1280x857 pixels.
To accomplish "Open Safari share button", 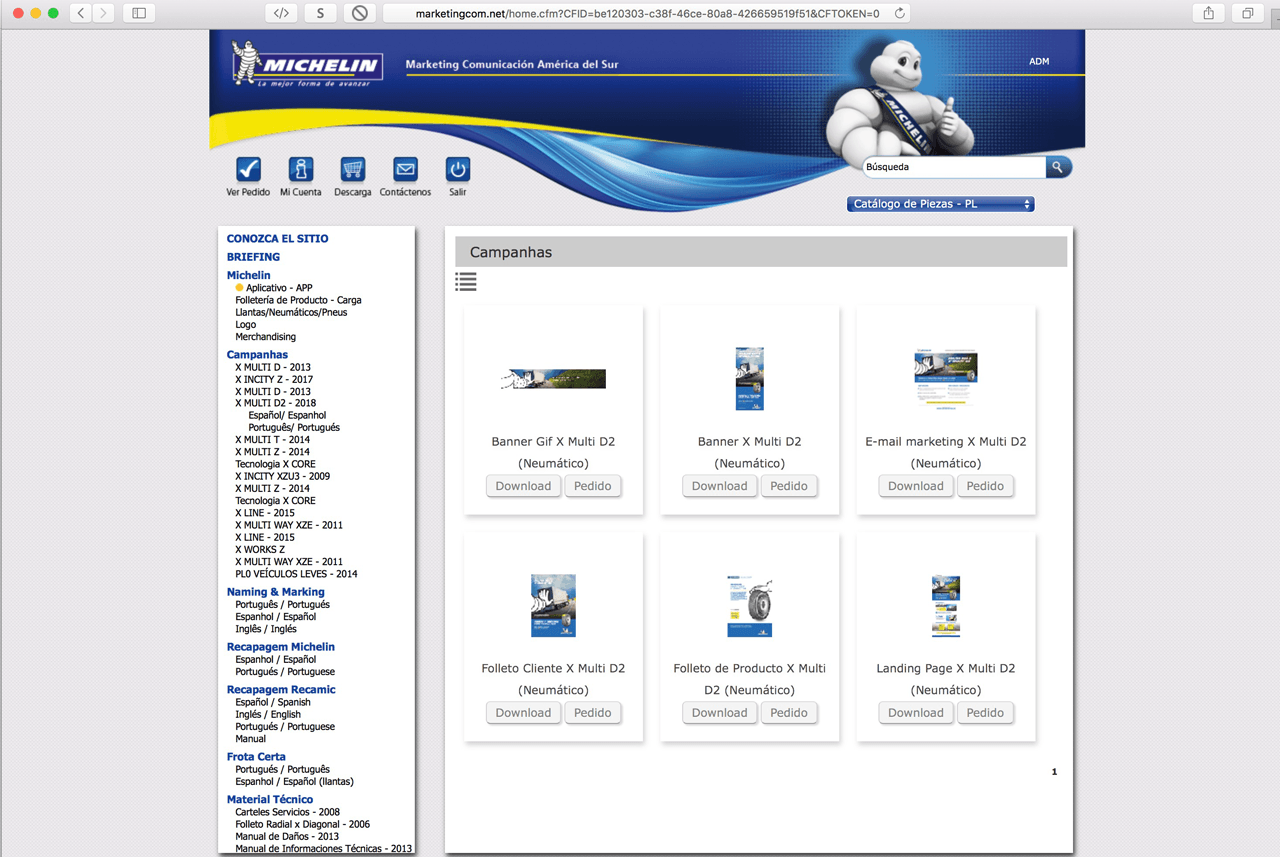I will click(x=1209, y=13).
